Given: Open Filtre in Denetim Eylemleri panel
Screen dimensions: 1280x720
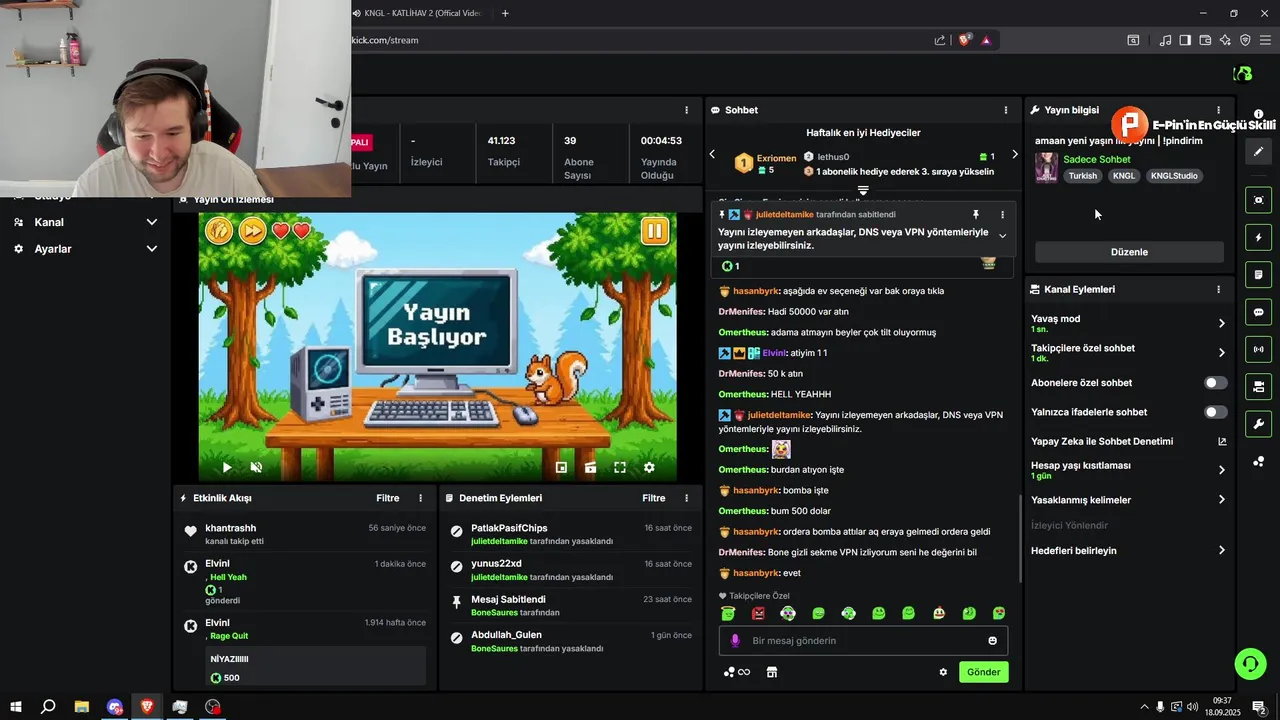Looking at the screenshot, I should (653, 498).
